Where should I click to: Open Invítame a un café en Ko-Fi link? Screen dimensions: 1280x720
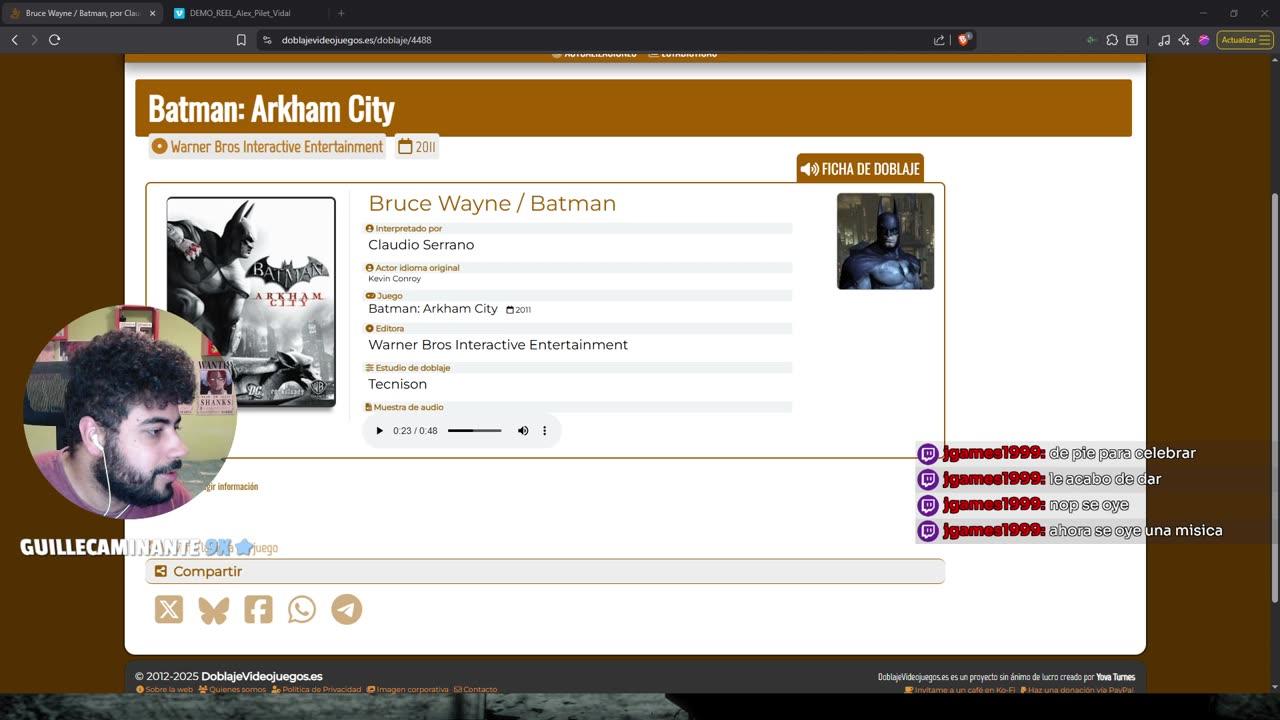[959, 690]
